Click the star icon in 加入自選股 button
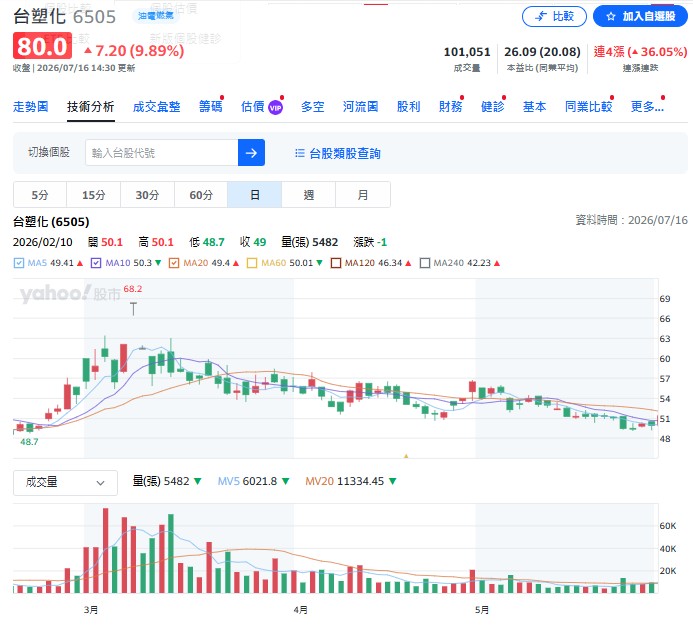Viewport: 693px width, 628px height. (x=611, y=16)
